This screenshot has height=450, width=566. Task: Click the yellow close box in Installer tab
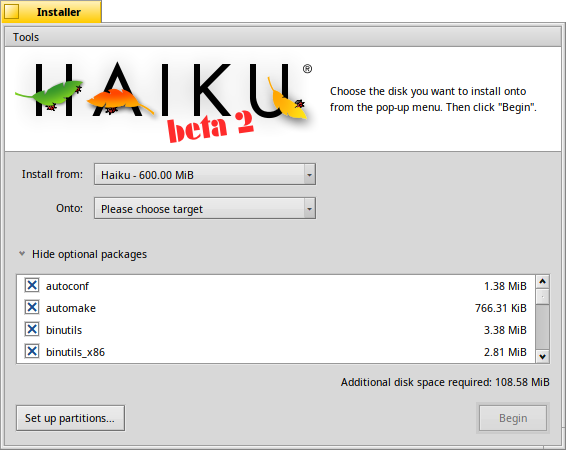(12, 12)
